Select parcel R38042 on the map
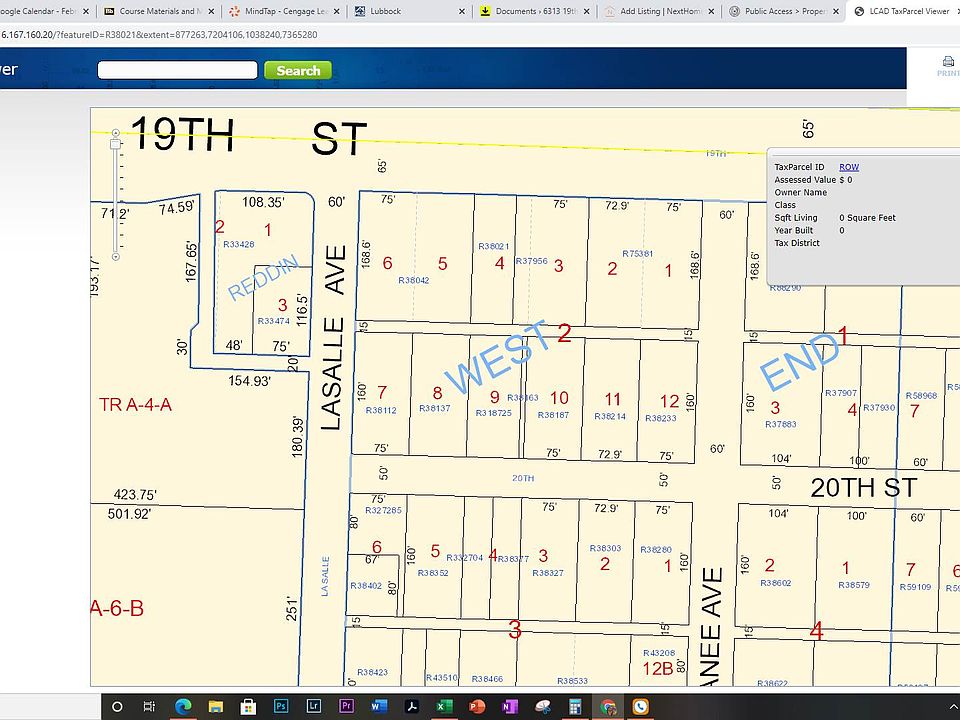The height and width of the screenshot is (720, 960). (x=414, y=280)
